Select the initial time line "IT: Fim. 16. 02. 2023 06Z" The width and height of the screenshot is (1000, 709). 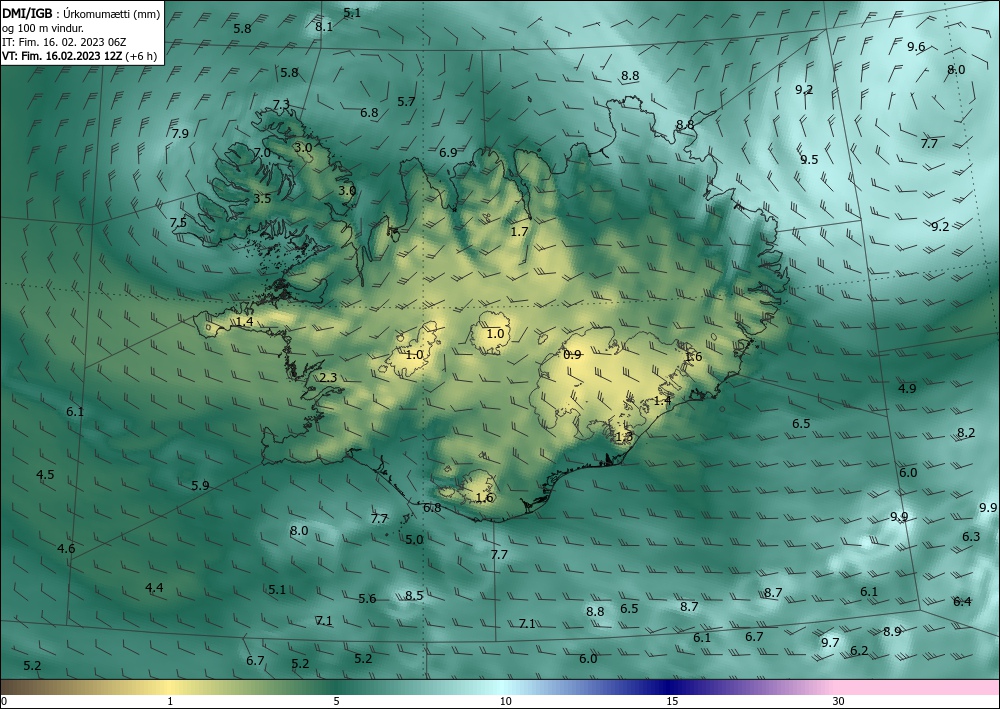[64, 42]
